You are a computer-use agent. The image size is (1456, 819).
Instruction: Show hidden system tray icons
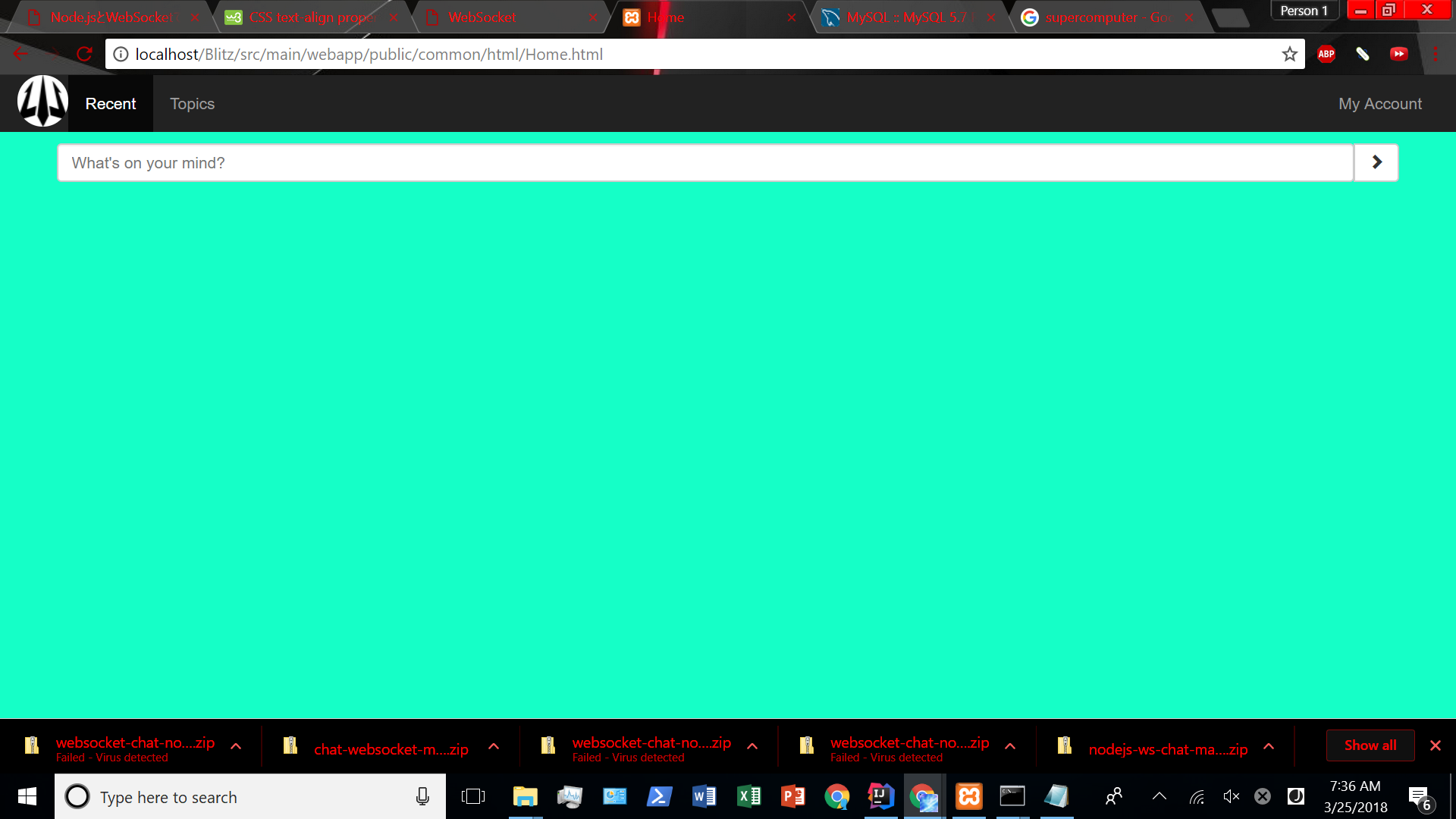1159,796
